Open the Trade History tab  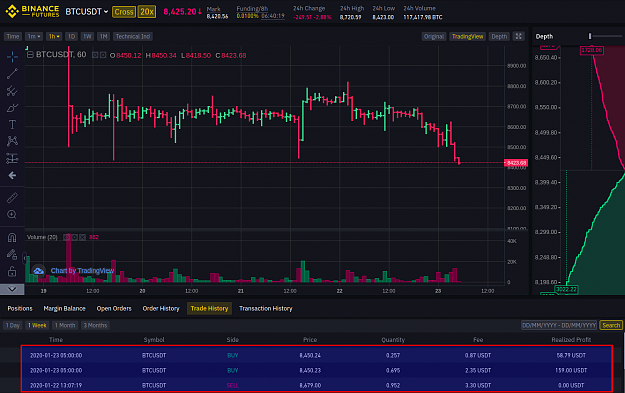pyautogui.click(x=209, y=309)
